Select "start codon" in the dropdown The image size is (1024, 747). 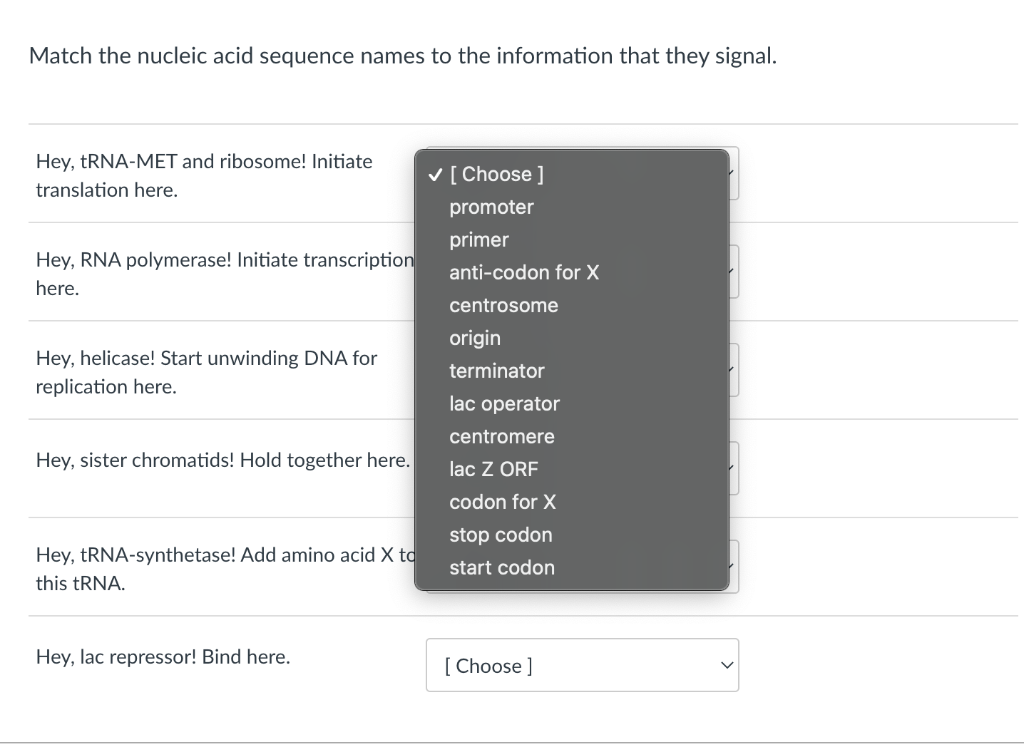(571, 567)
